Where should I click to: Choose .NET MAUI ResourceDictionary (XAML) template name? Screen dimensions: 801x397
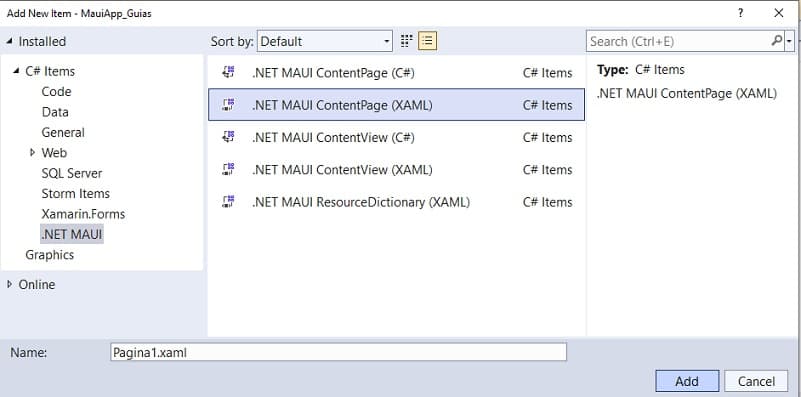(361, 202)
